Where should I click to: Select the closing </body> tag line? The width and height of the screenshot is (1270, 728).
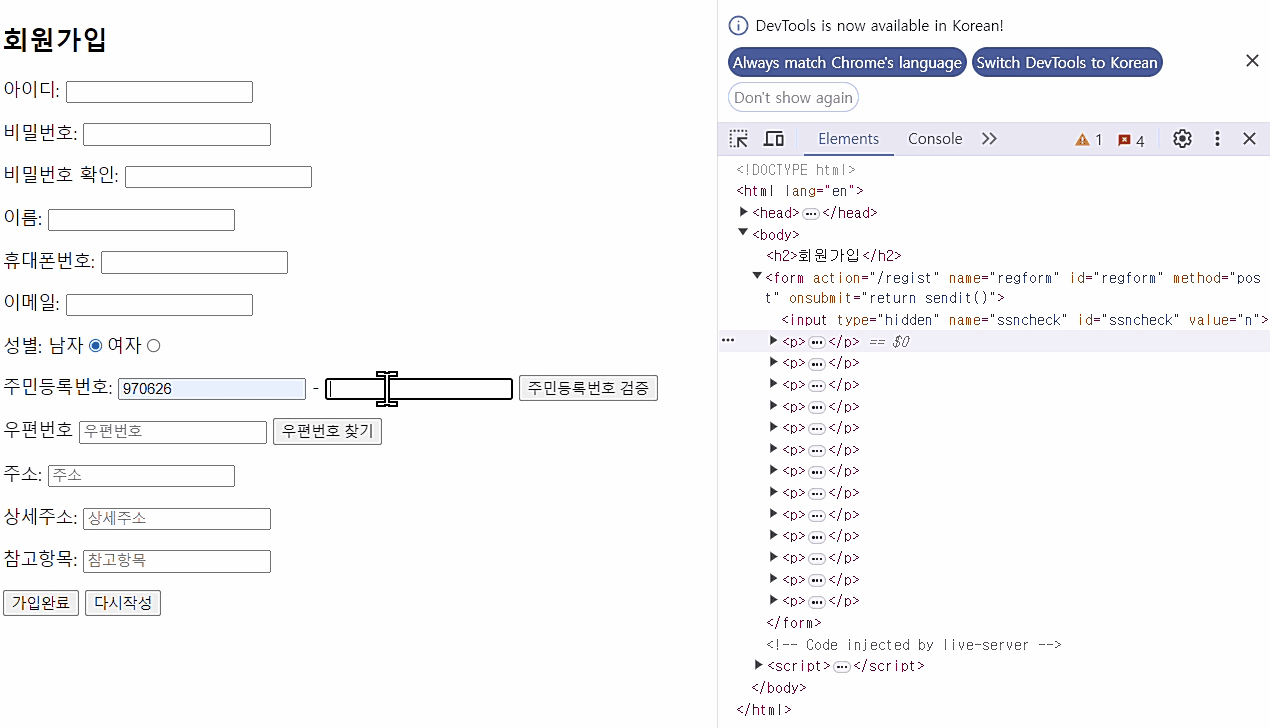tap(779, 688)
